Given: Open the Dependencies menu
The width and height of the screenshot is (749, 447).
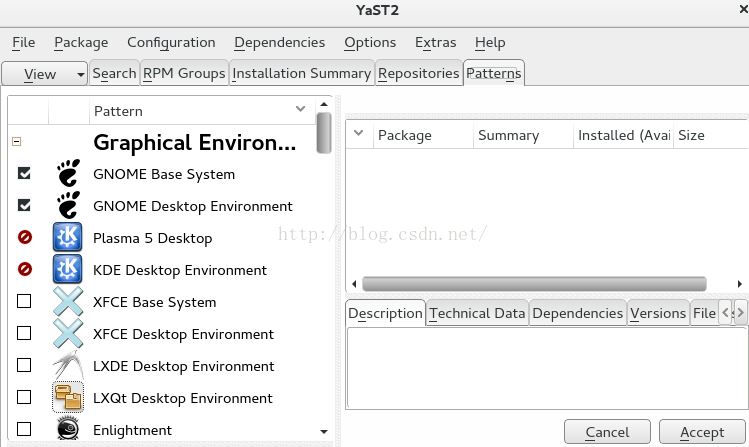Looking at the screenshot, I should [279, 43].
